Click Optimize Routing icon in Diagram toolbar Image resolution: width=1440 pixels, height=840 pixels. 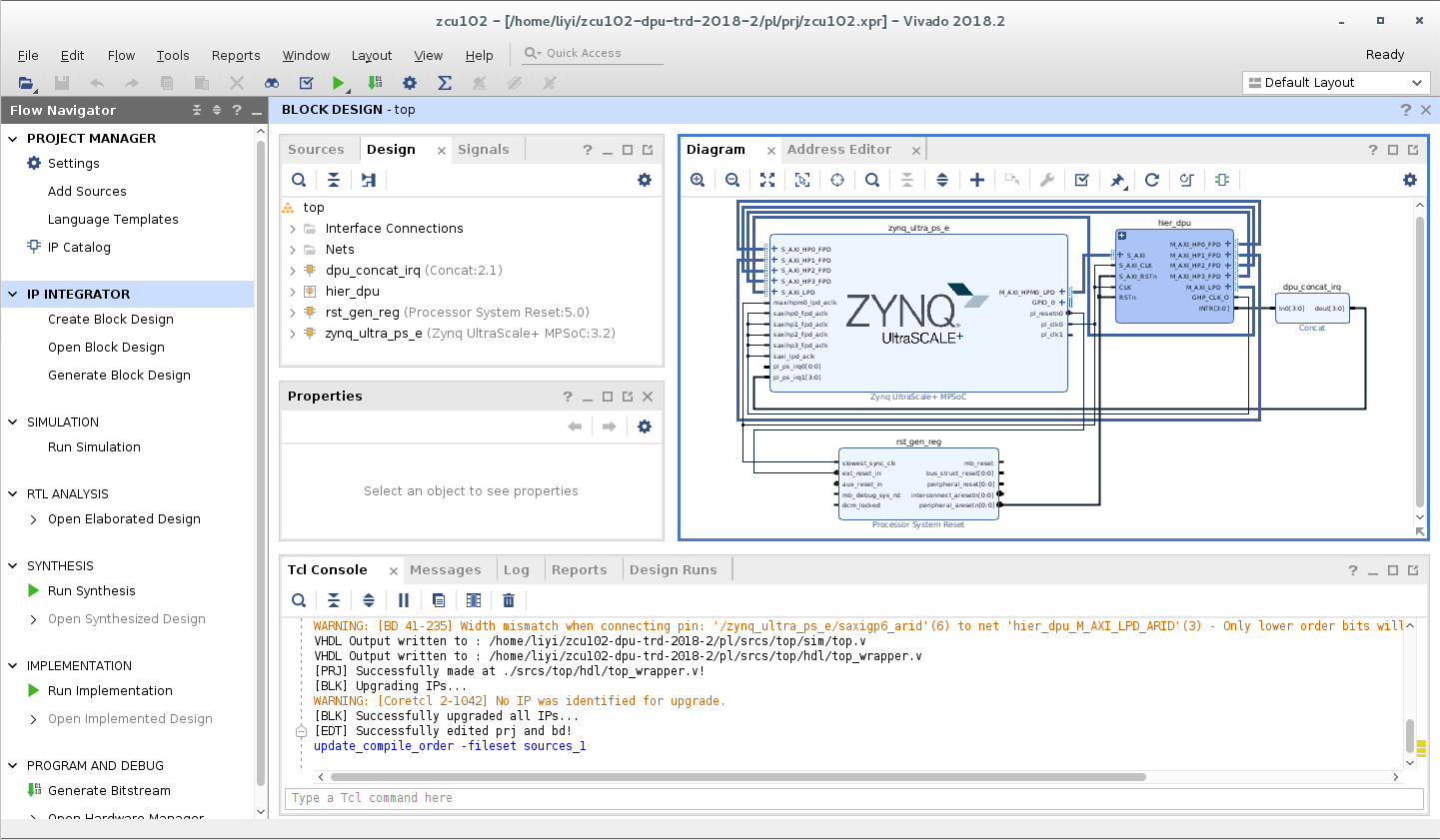[x=1187, y=180]
